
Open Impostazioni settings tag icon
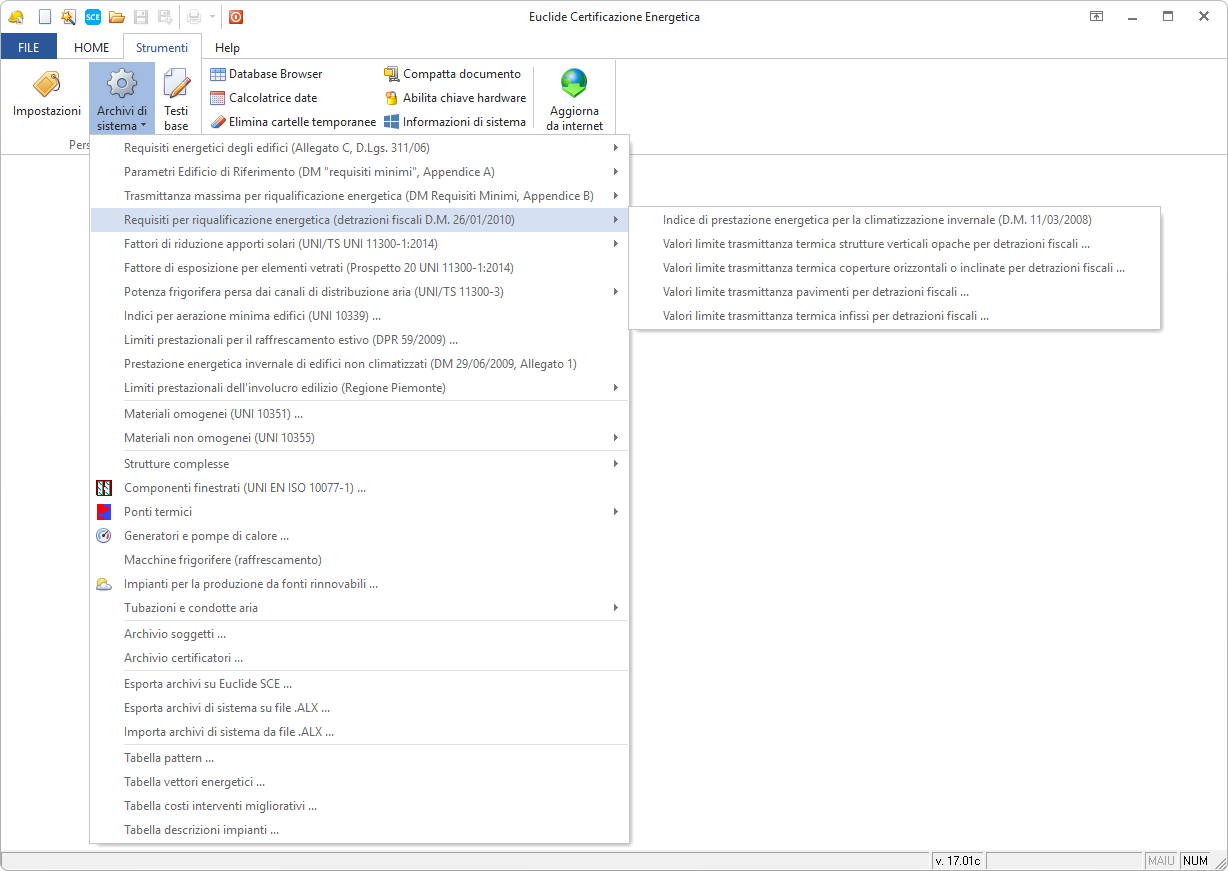(46, 86)
